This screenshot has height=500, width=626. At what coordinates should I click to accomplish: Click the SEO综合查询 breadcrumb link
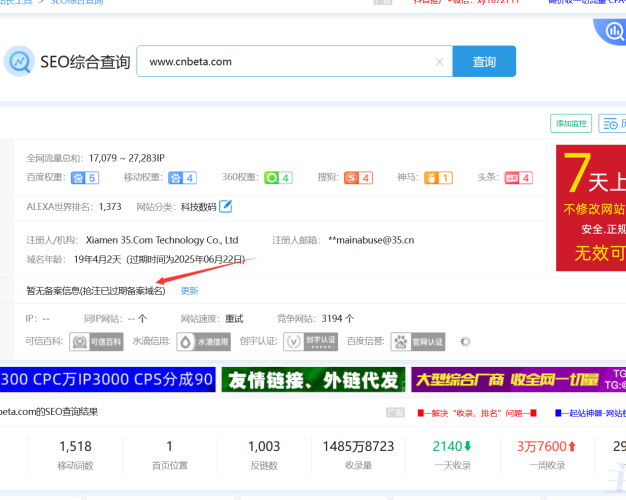(77, 2)
